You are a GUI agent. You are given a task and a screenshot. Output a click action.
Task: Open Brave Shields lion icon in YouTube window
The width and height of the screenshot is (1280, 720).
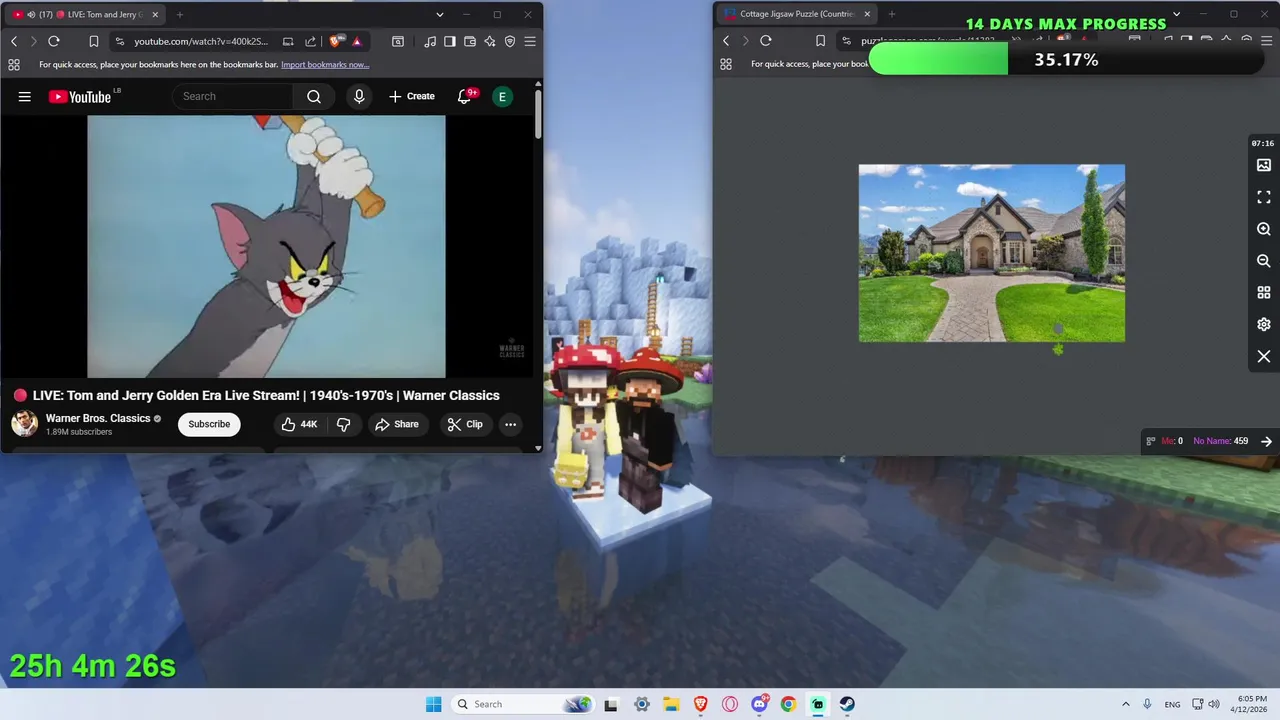pos(335,41)
